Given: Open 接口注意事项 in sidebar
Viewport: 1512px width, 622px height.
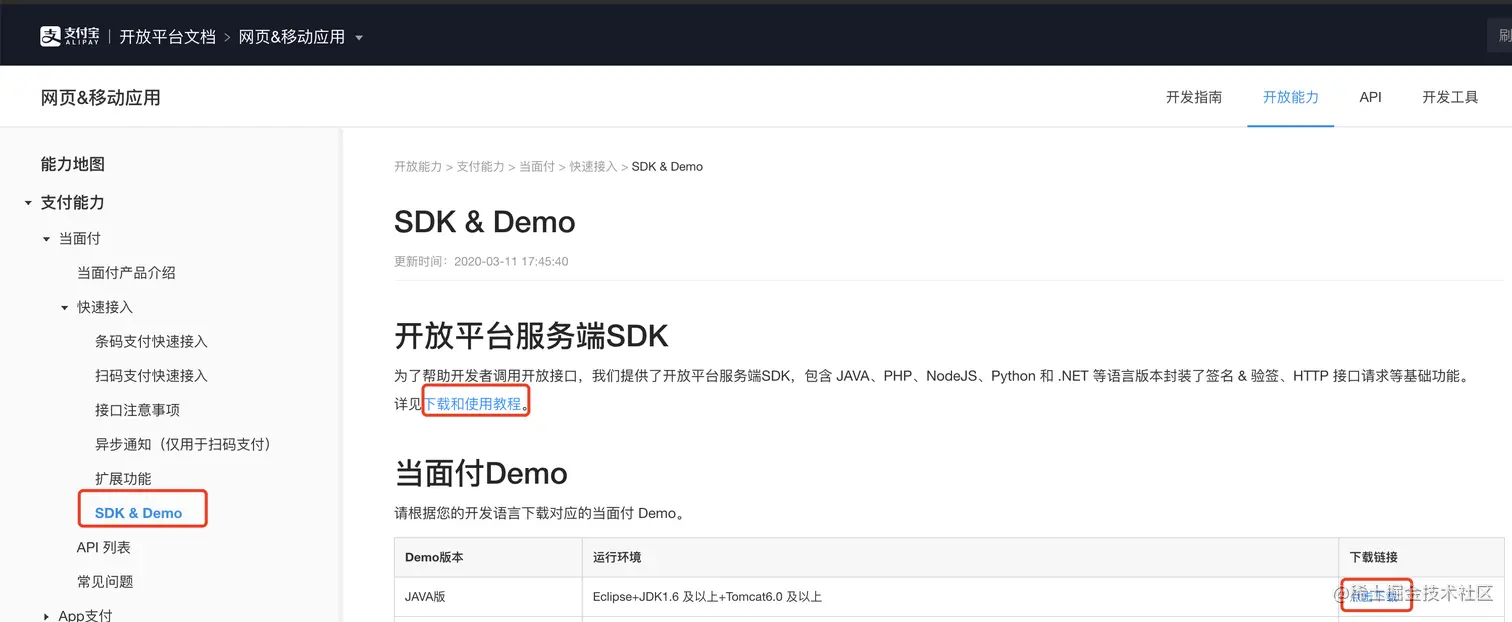Looking at the screenshot, I should pyautogui.click(x=137, y=410).
